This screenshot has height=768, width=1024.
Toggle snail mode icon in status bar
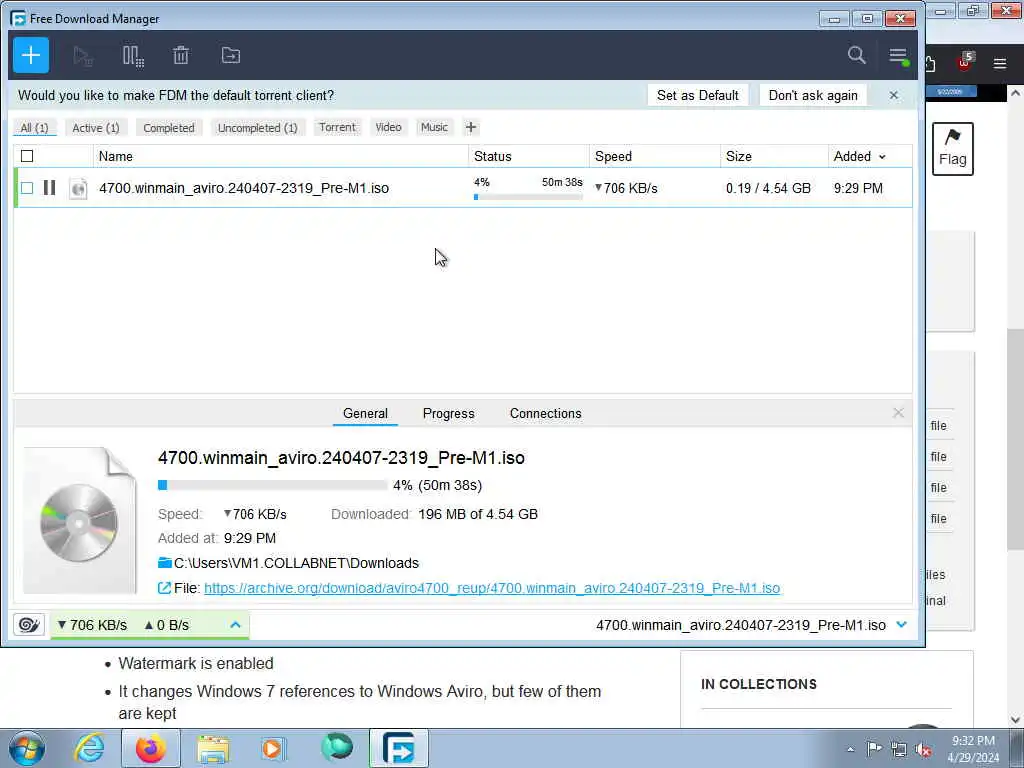click(29, 625)
